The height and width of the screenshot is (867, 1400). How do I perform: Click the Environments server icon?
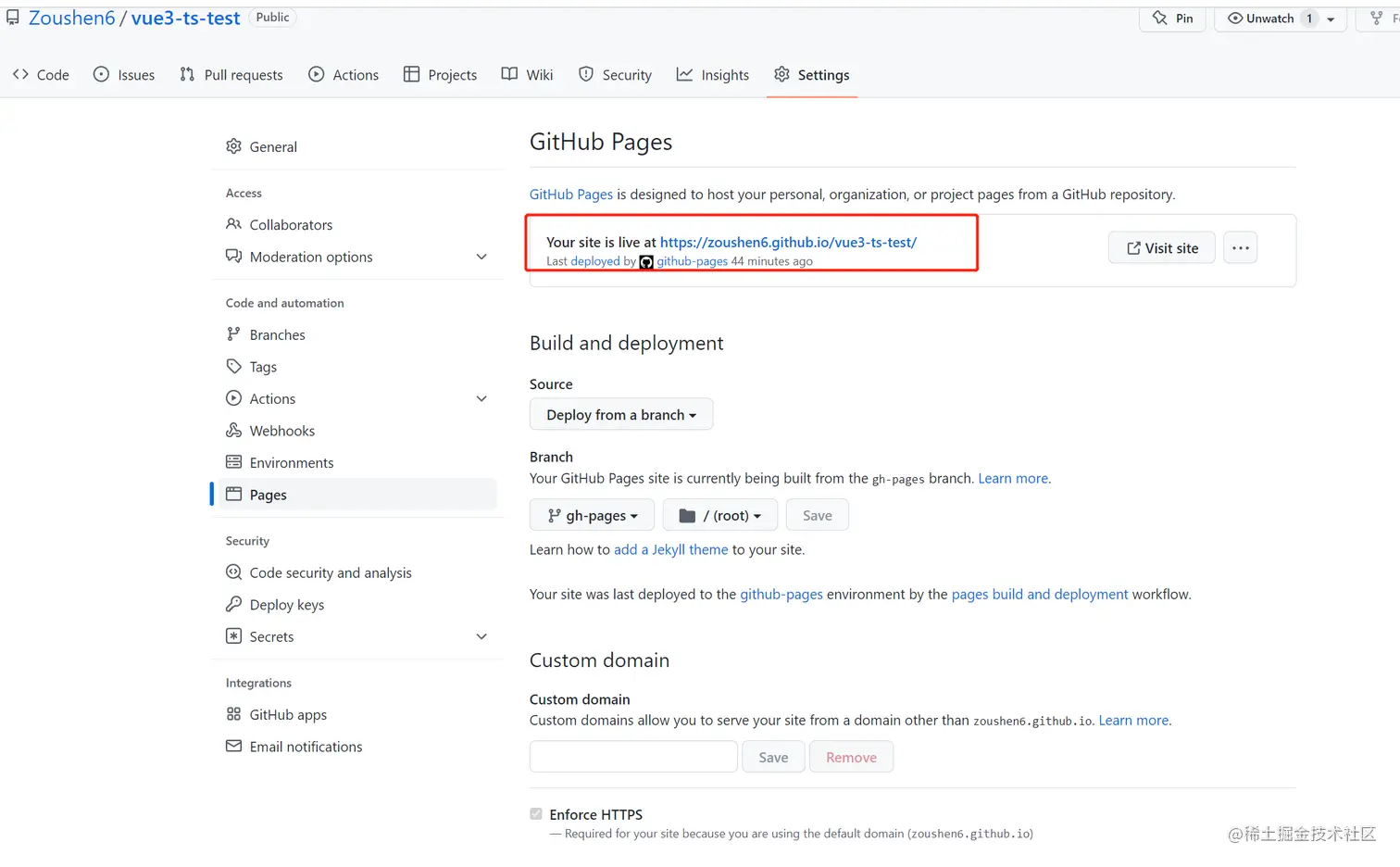click(234, 462)
